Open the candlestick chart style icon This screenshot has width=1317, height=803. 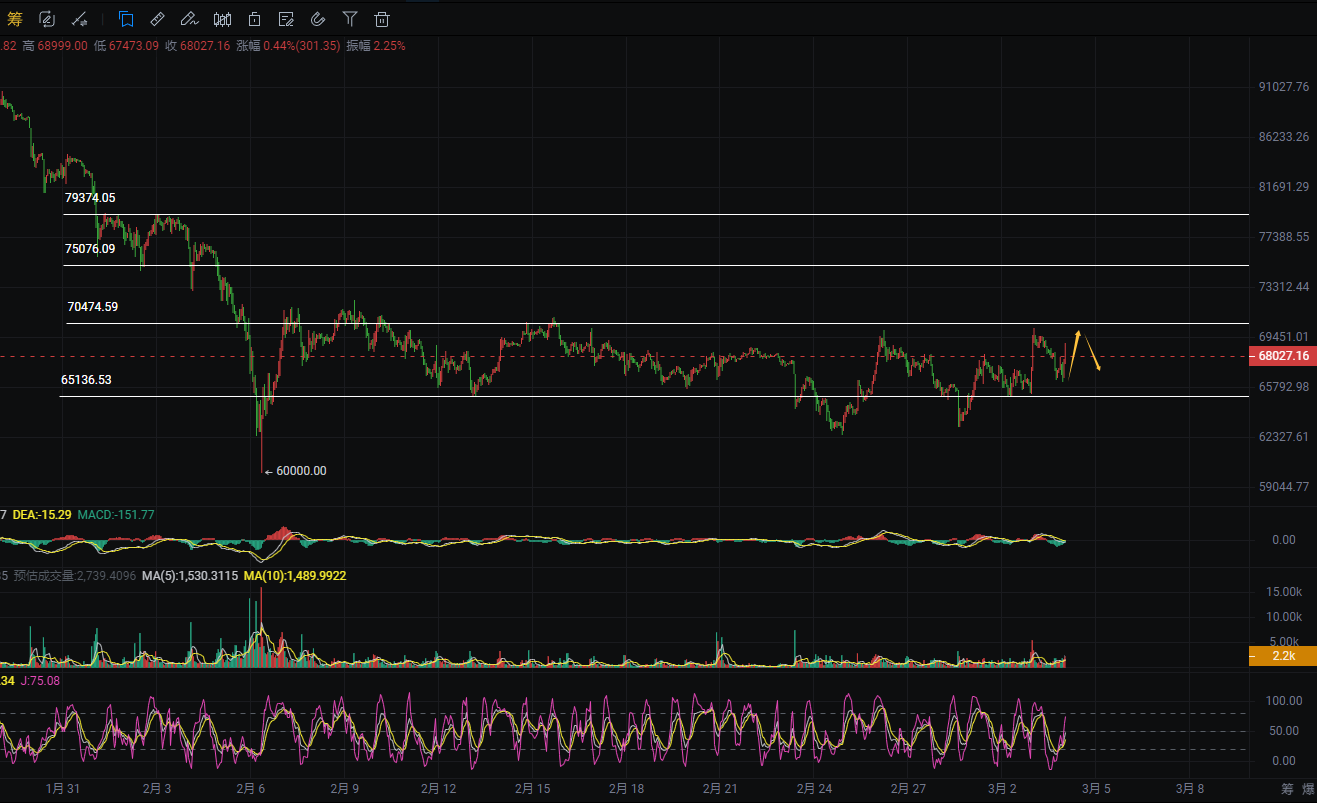(223, 18)
